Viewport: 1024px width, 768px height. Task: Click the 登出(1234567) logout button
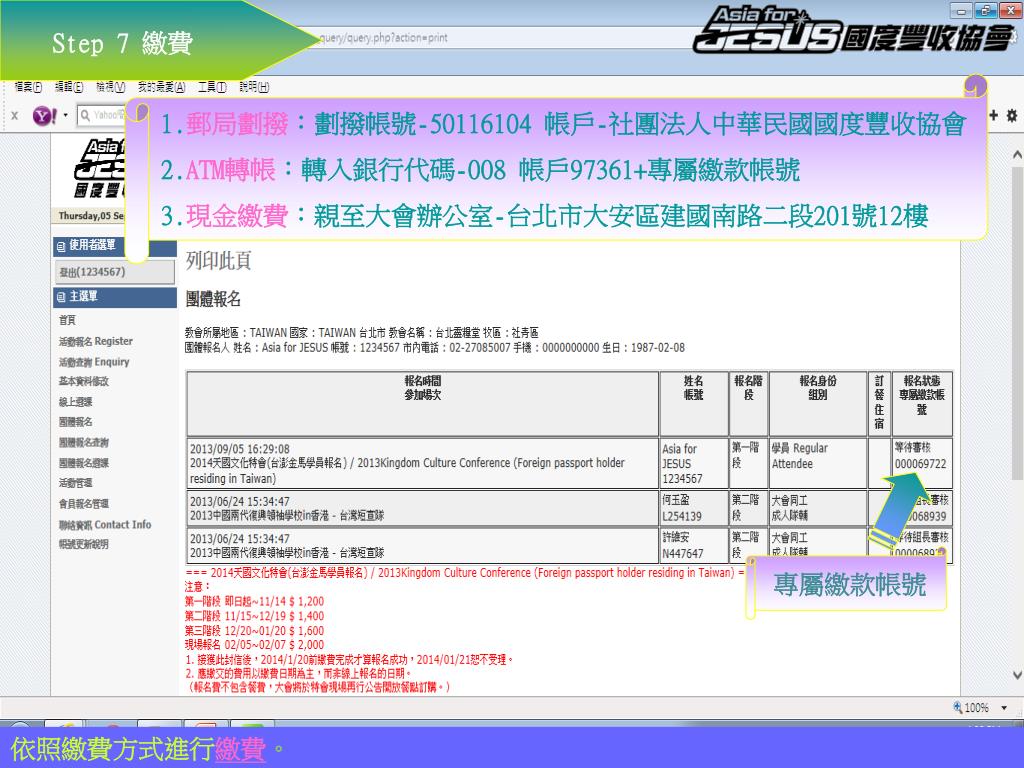[x=91, y=271]
